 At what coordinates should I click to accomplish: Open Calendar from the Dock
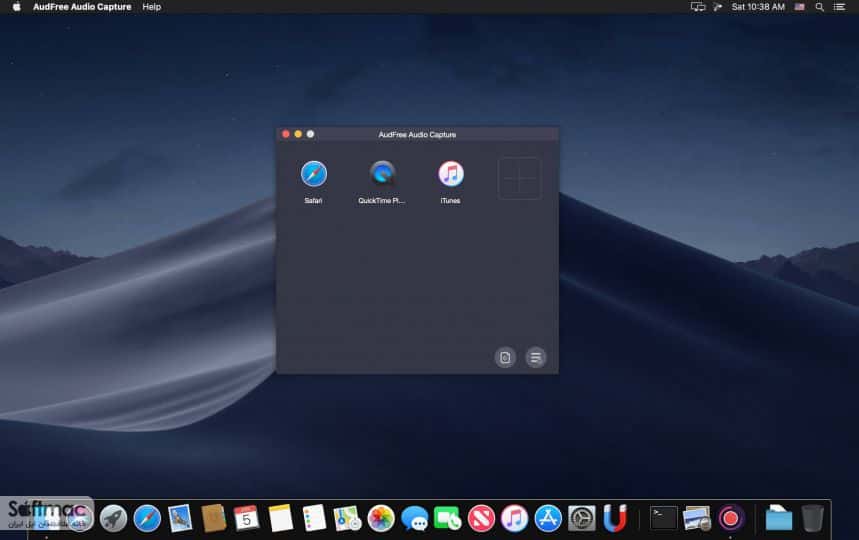(247, 518)
